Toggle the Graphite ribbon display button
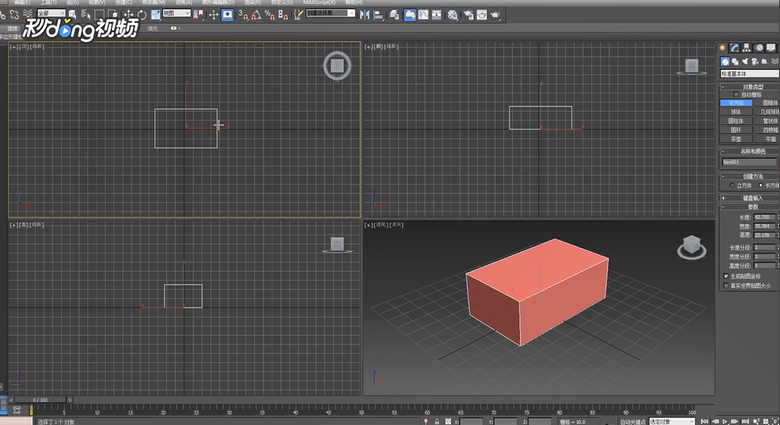Viewport: 780px width, 425px height. point(410,15)
